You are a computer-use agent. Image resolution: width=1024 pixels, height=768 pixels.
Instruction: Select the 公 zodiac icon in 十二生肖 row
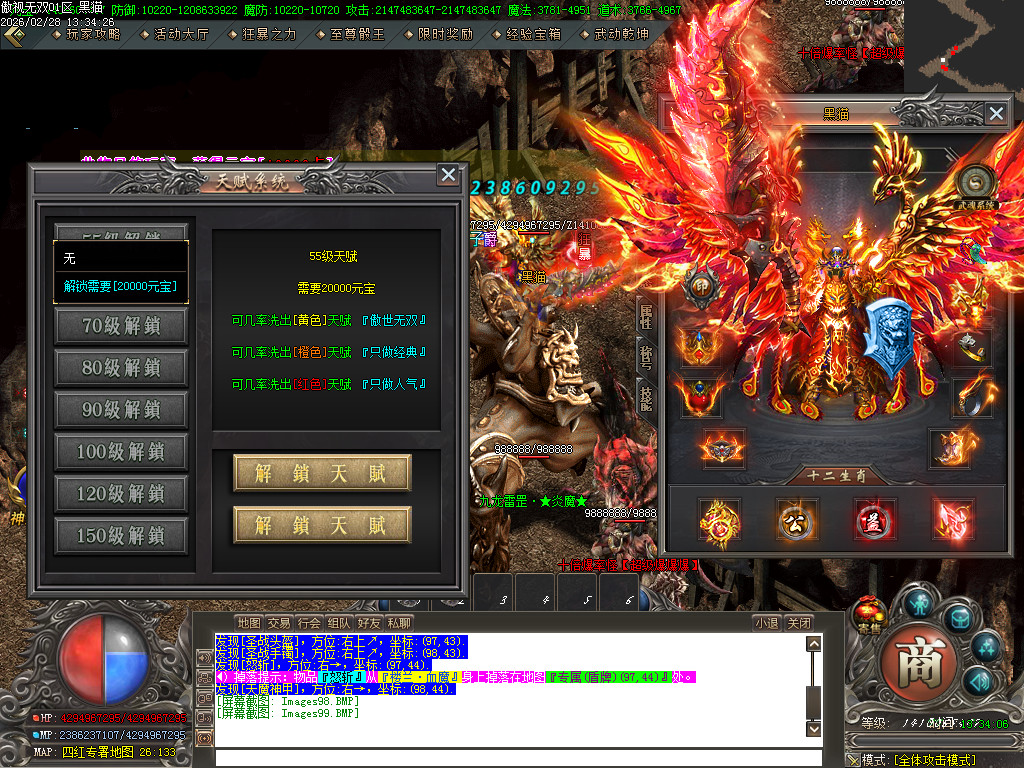pyautogui.click(x=796, y=521)
